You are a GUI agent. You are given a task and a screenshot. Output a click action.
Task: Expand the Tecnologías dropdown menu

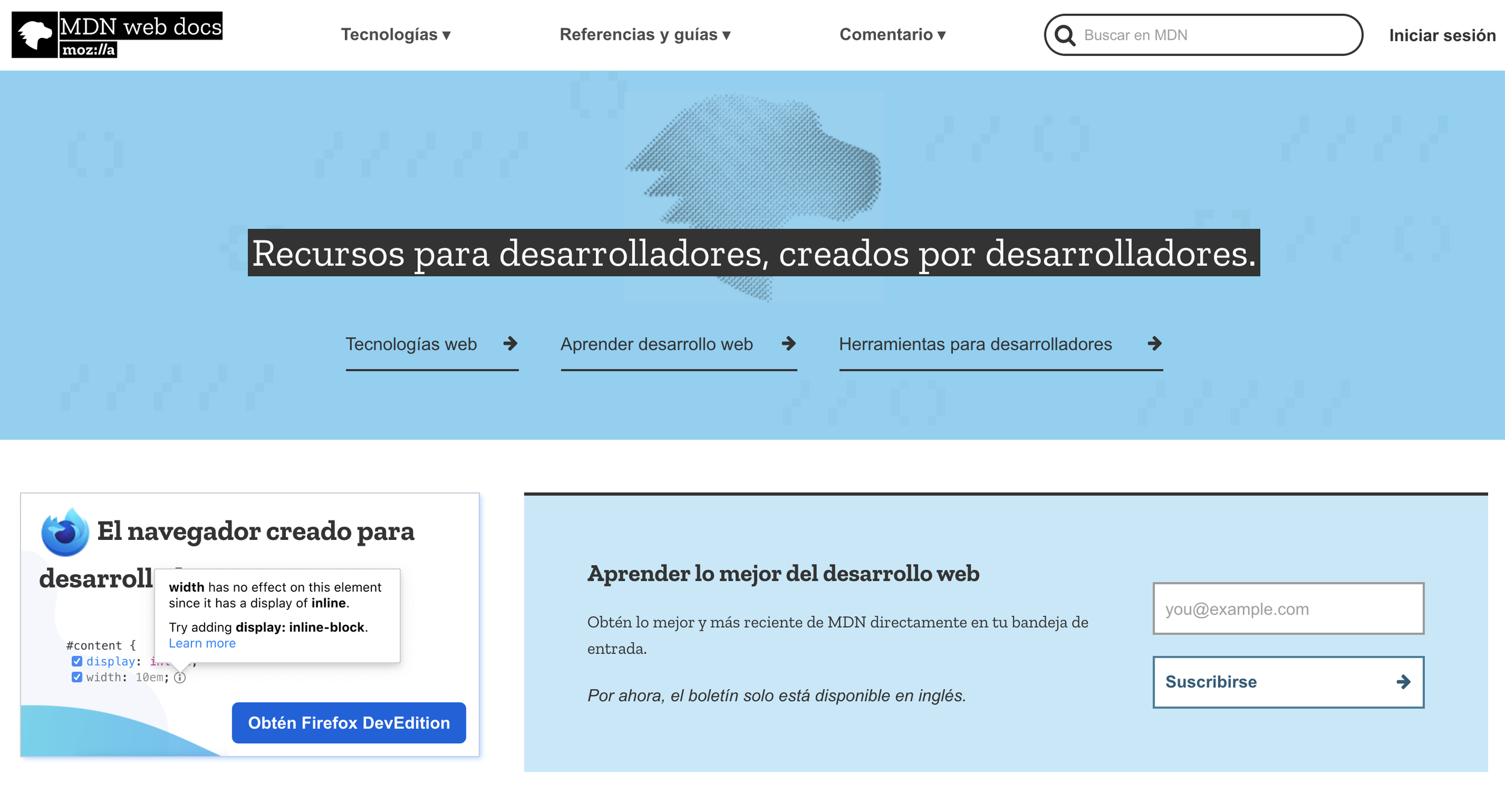click(x=396, y=35)
